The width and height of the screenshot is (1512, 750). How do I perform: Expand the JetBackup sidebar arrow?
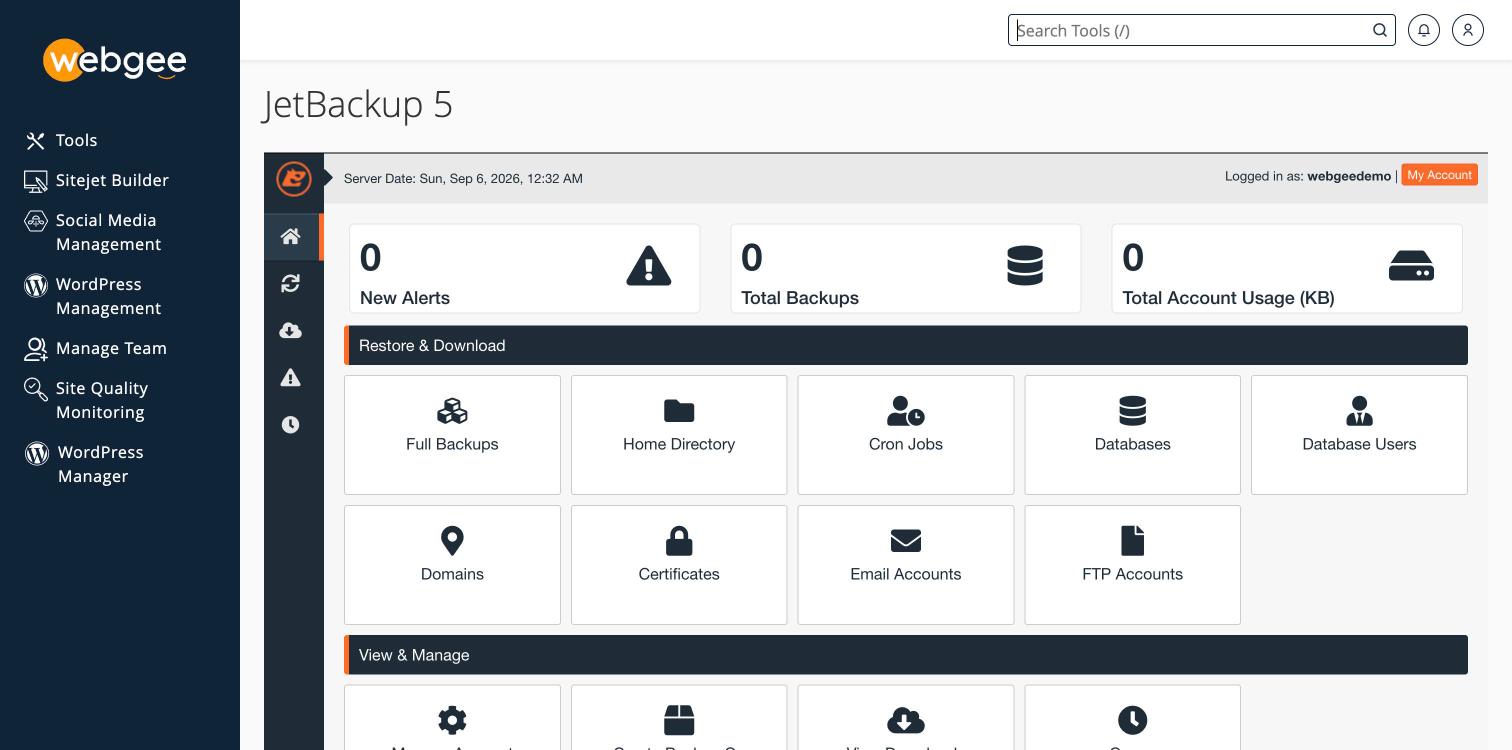[x=328, y=178]
